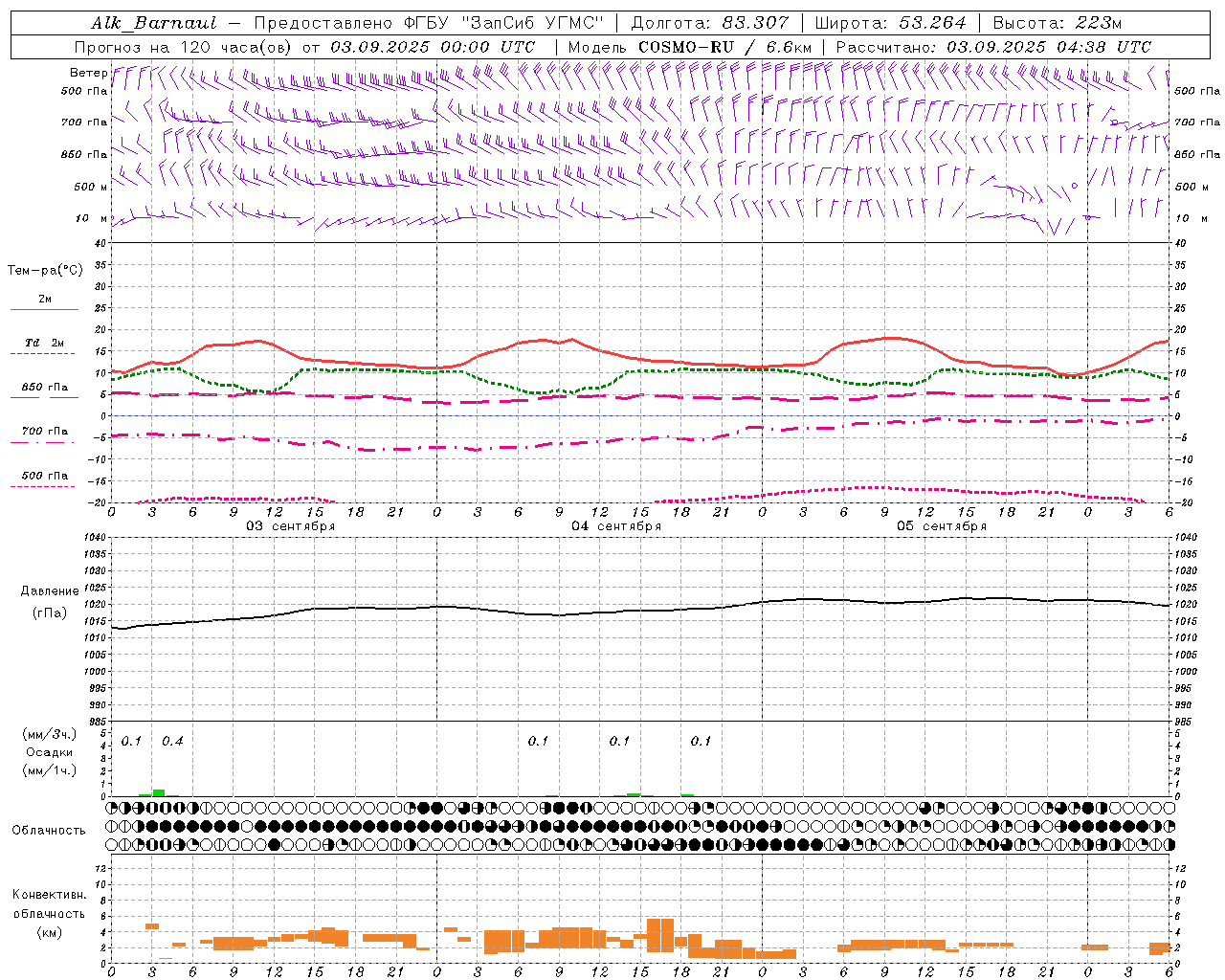This screenshot has height=980, width=1225.
Task: Click the '2м' temperature legend entry
Action: pos(45,299)
